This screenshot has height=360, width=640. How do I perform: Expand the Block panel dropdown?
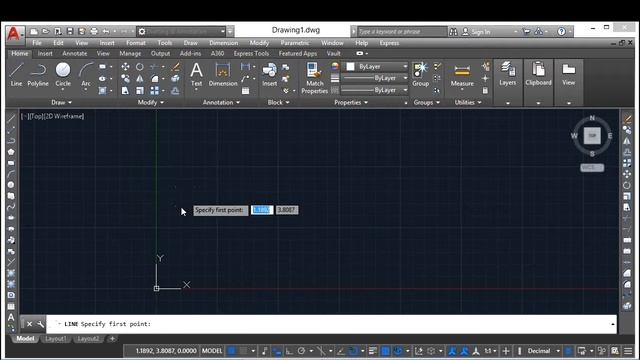(x=278, y=102)
